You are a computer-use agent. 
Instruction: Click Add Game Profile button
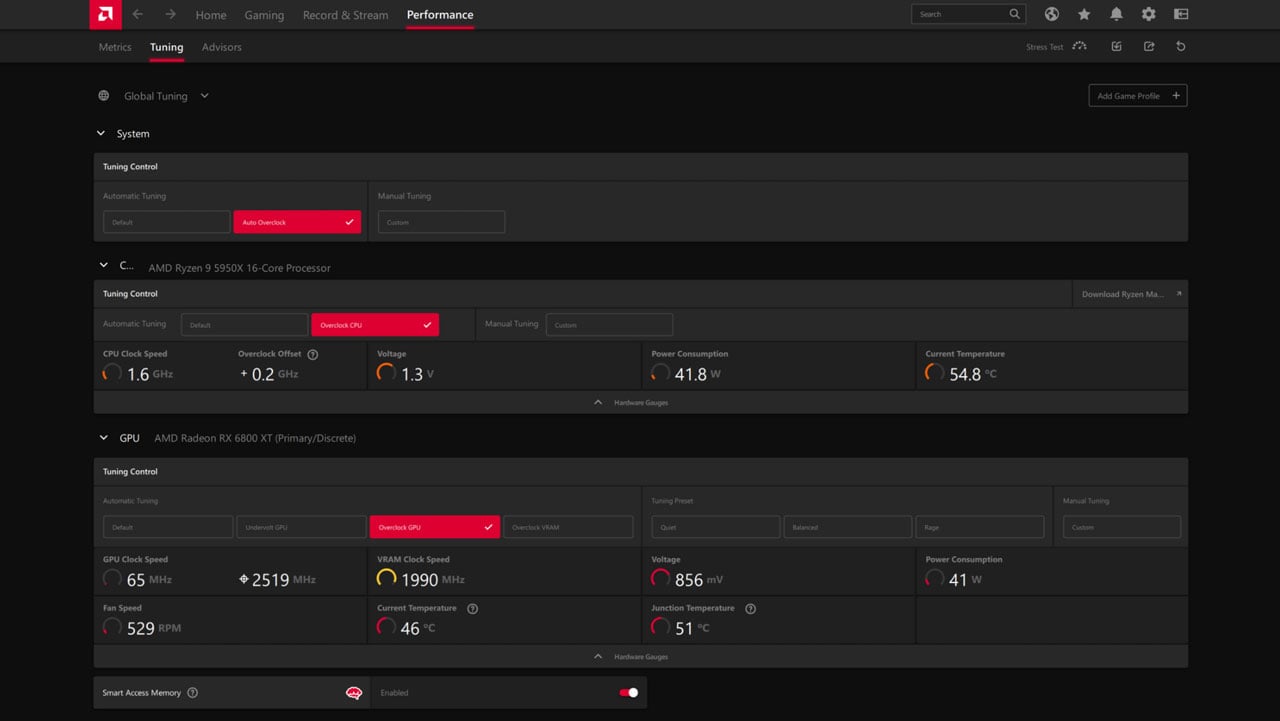click(1138, 96)
